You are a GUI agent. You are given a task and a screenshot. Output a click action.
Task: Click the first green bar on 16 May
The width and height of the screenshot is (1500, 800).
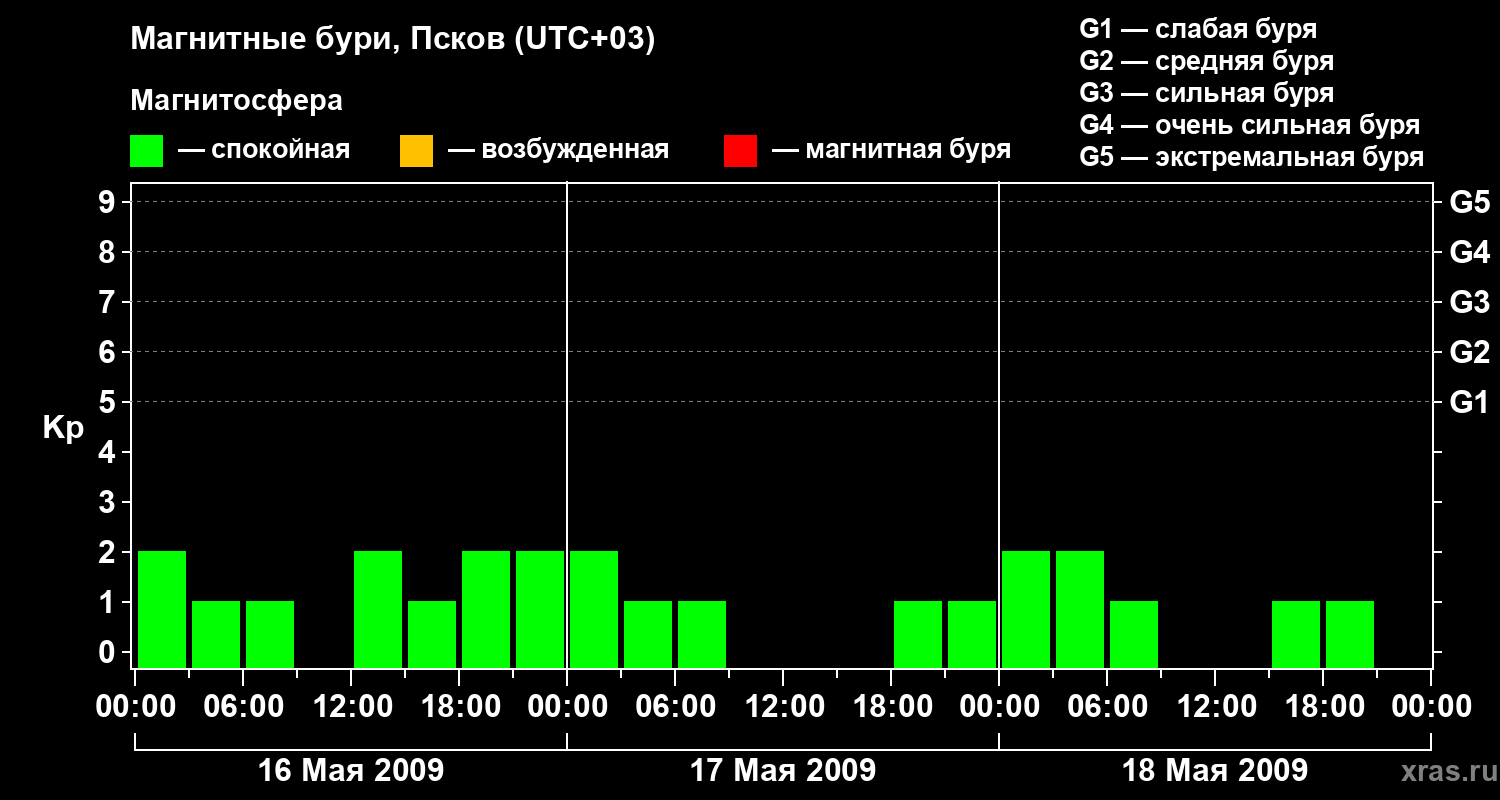162,608
